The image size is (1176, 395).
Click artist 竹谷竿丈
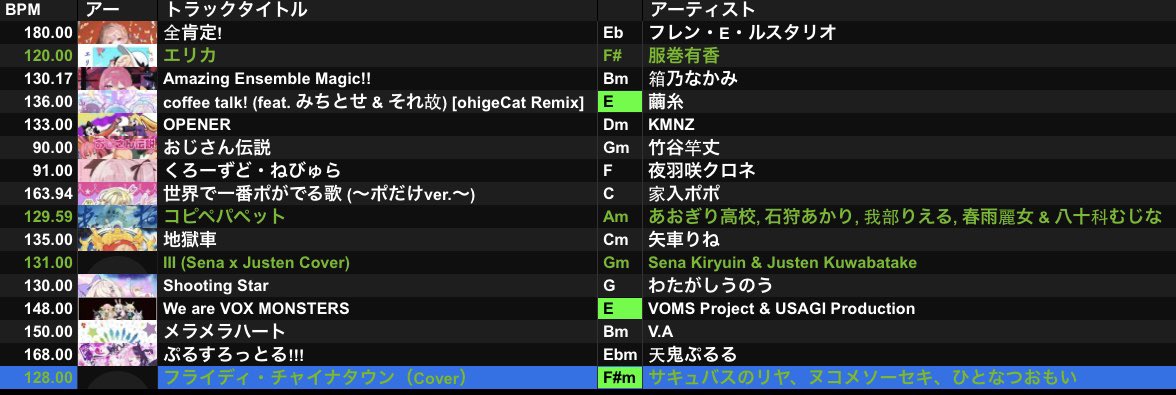[683, 148]
